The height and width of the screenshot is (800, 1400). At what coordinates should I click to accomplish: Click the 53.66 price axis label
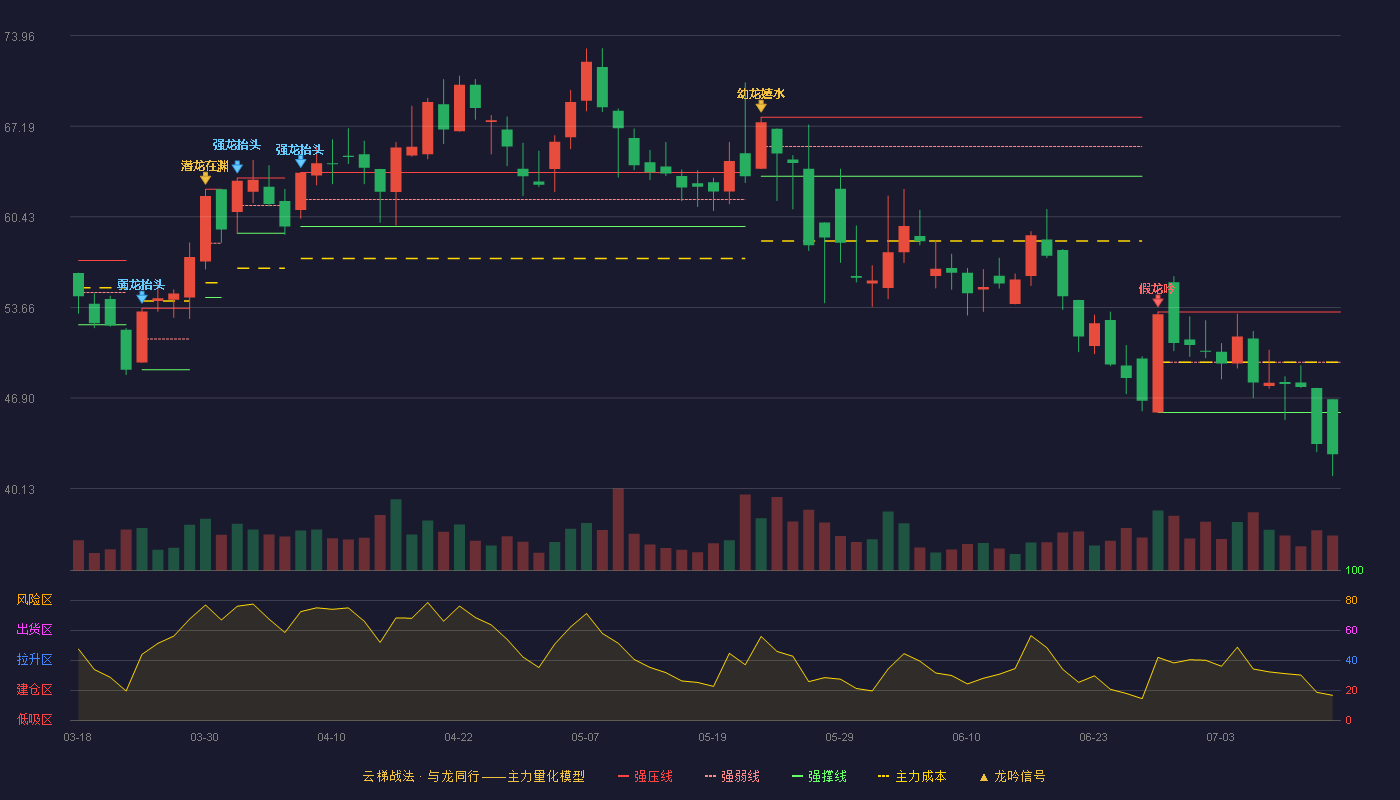[x=19, y=309]
